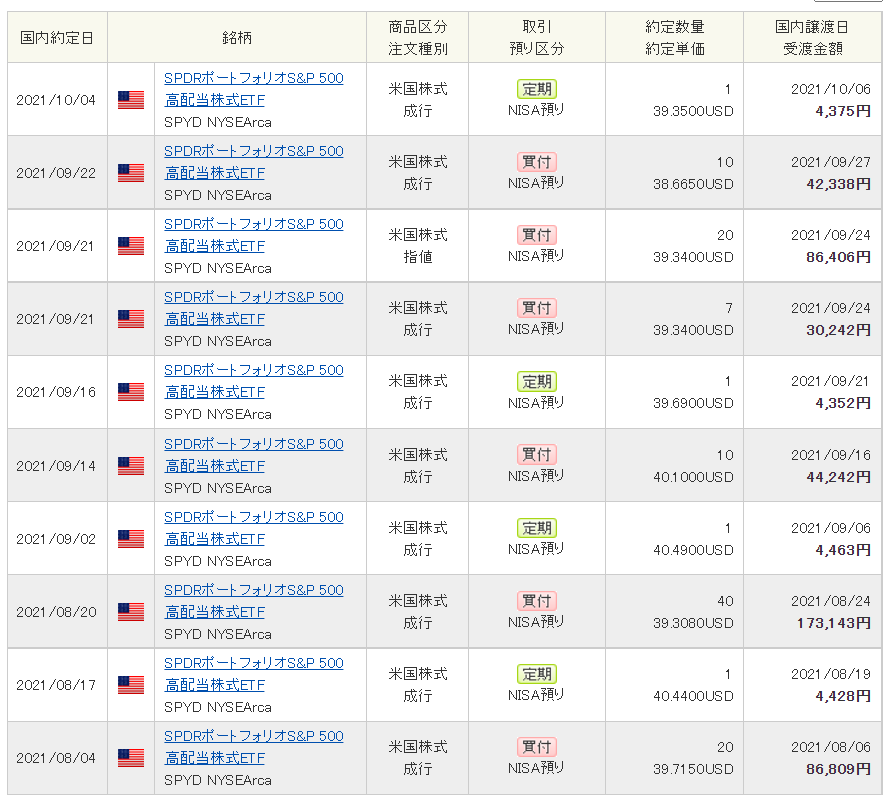Open SPYD ETF link in 2021/10/04 row
The image size is (888, 799).
coord(254,89)
